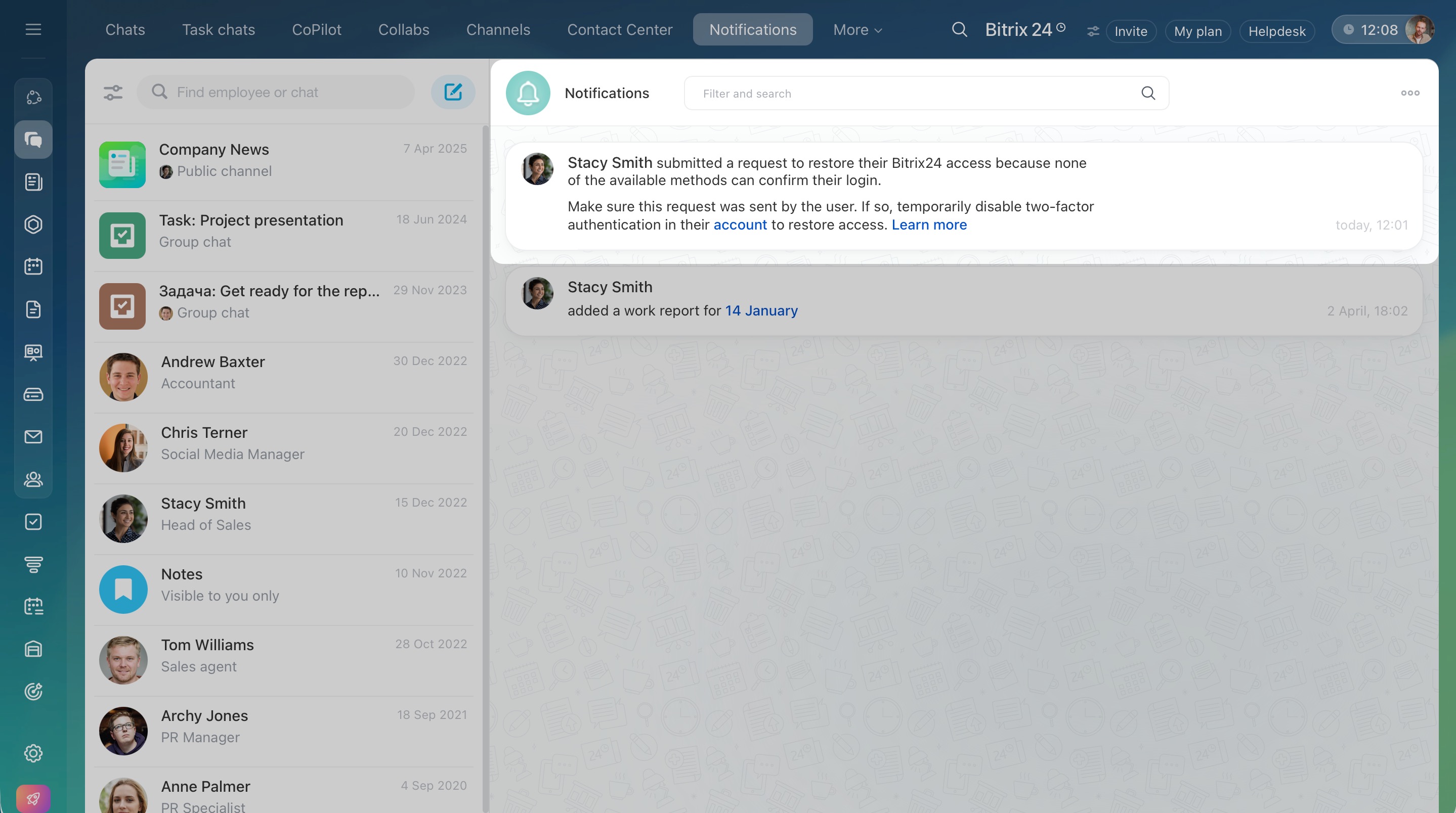This screenshot has width=1456, height=813.
Task: Expand the More dropdown in the top navigation
Action: (x=857, y=29)
